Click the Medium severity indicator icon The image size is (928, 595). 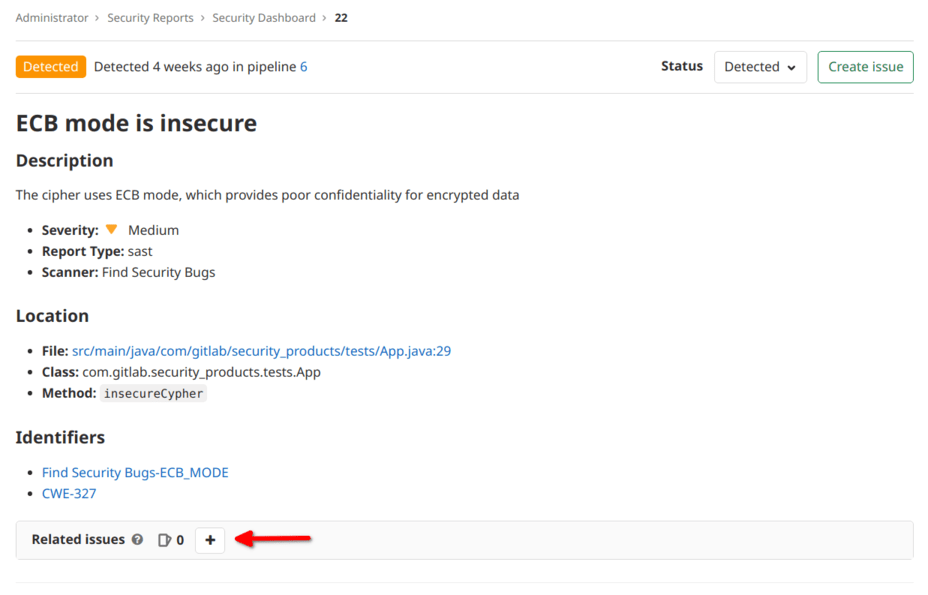click(111, 229)
